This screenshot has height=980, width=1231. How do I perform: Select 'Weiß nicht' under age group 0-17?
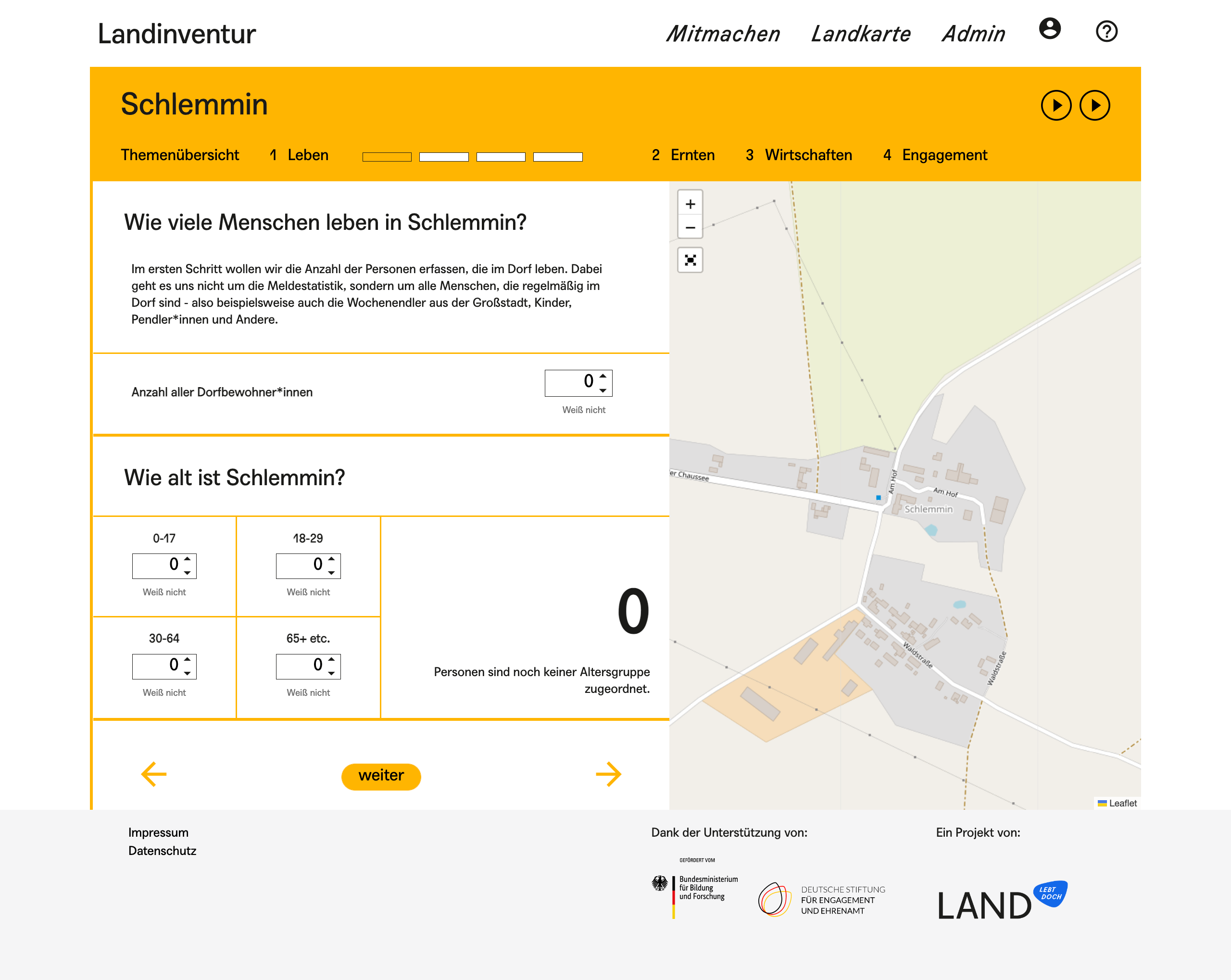tap(164, 592)
